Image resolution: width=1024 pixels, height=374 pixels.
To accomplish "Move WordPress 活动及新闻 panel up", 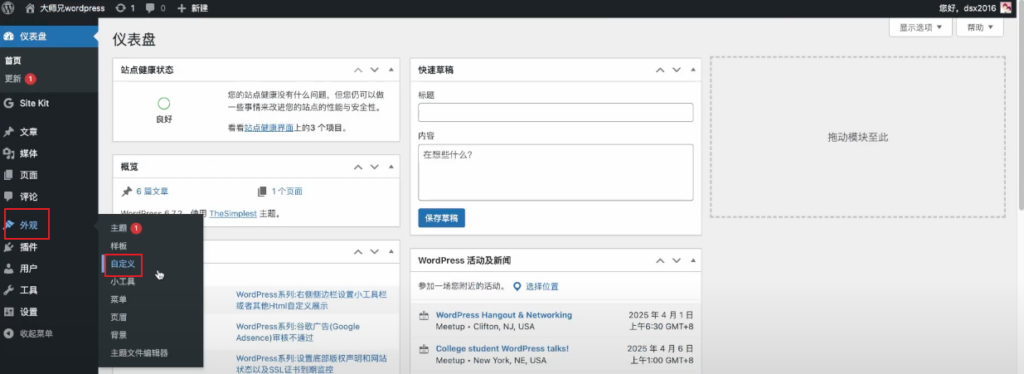I will point(660,260).
